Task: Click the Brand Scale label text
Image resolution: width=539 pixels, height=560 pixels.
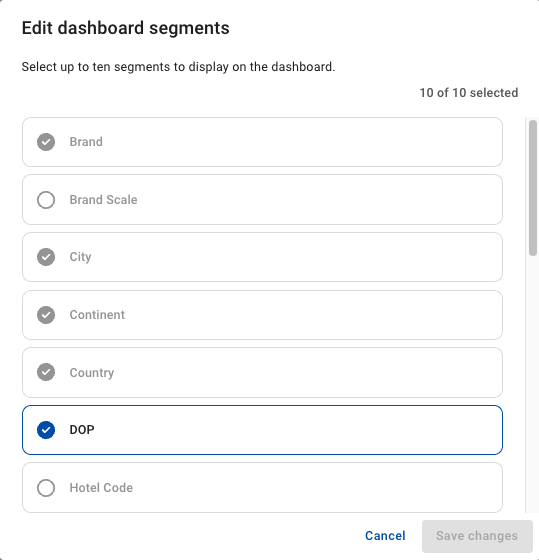Action: (103, 200)
